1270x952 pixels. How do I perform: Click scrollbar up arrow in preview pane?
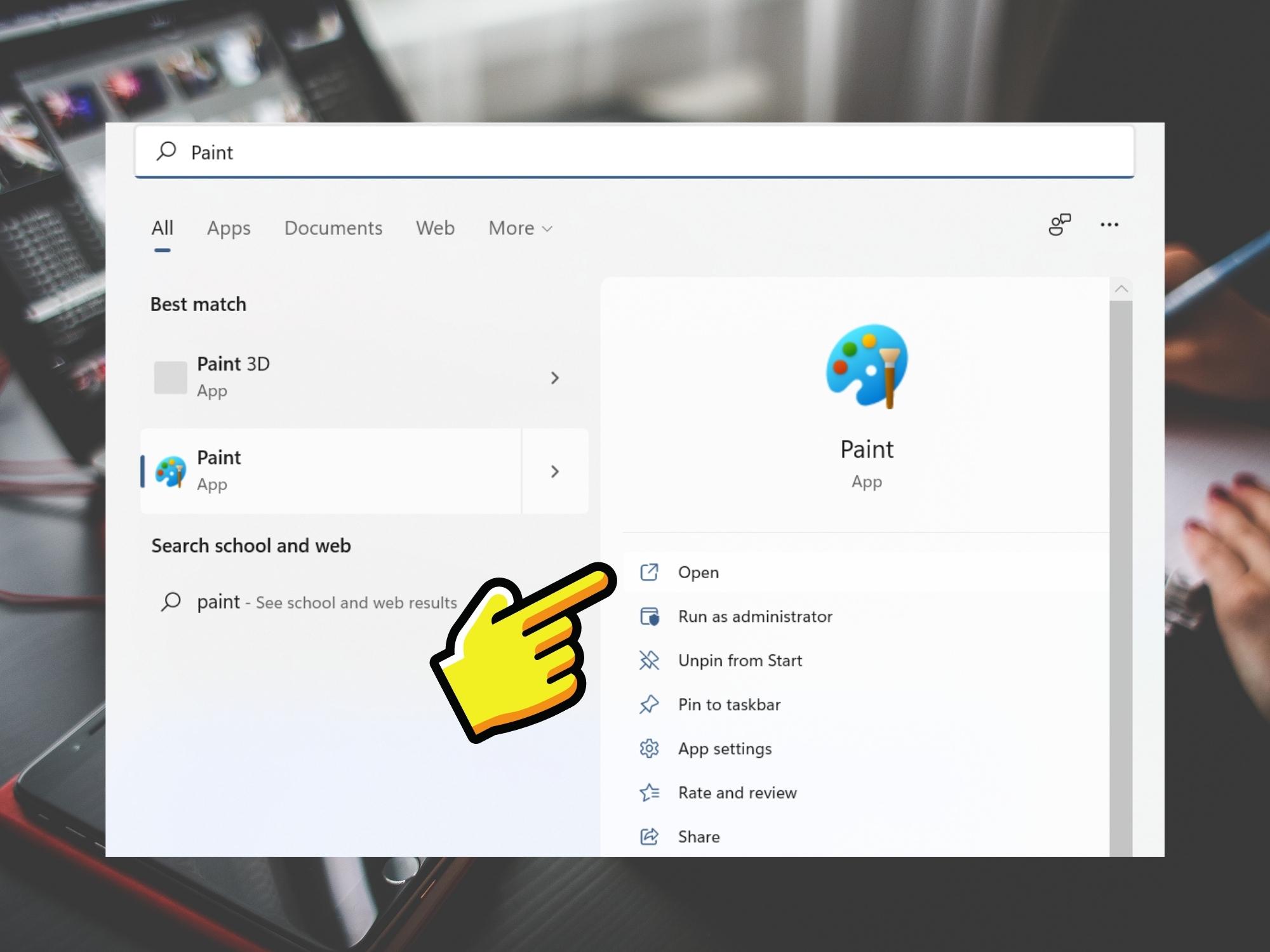1121,289
